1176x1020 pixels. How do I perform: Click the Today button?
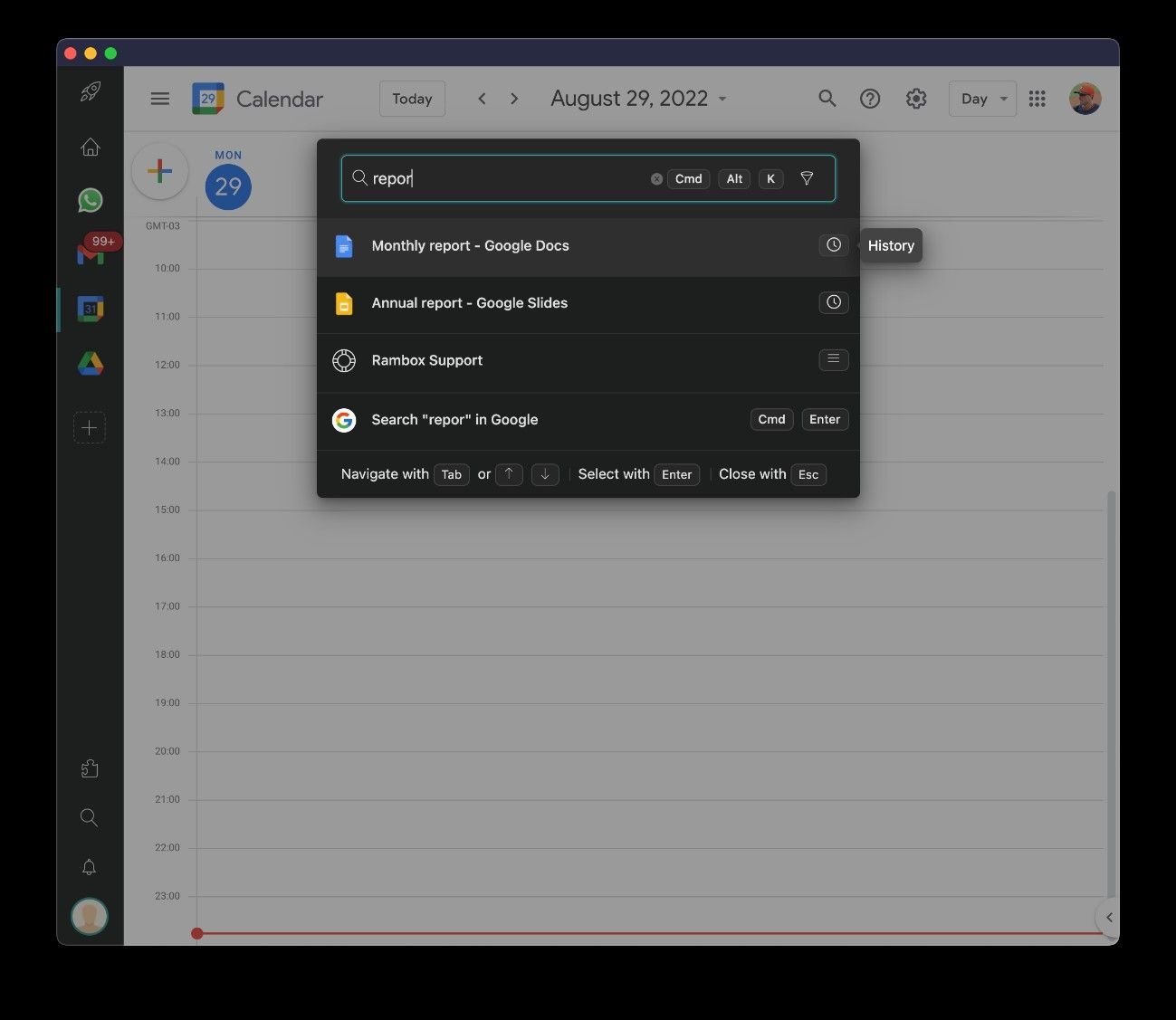(412, 99)
